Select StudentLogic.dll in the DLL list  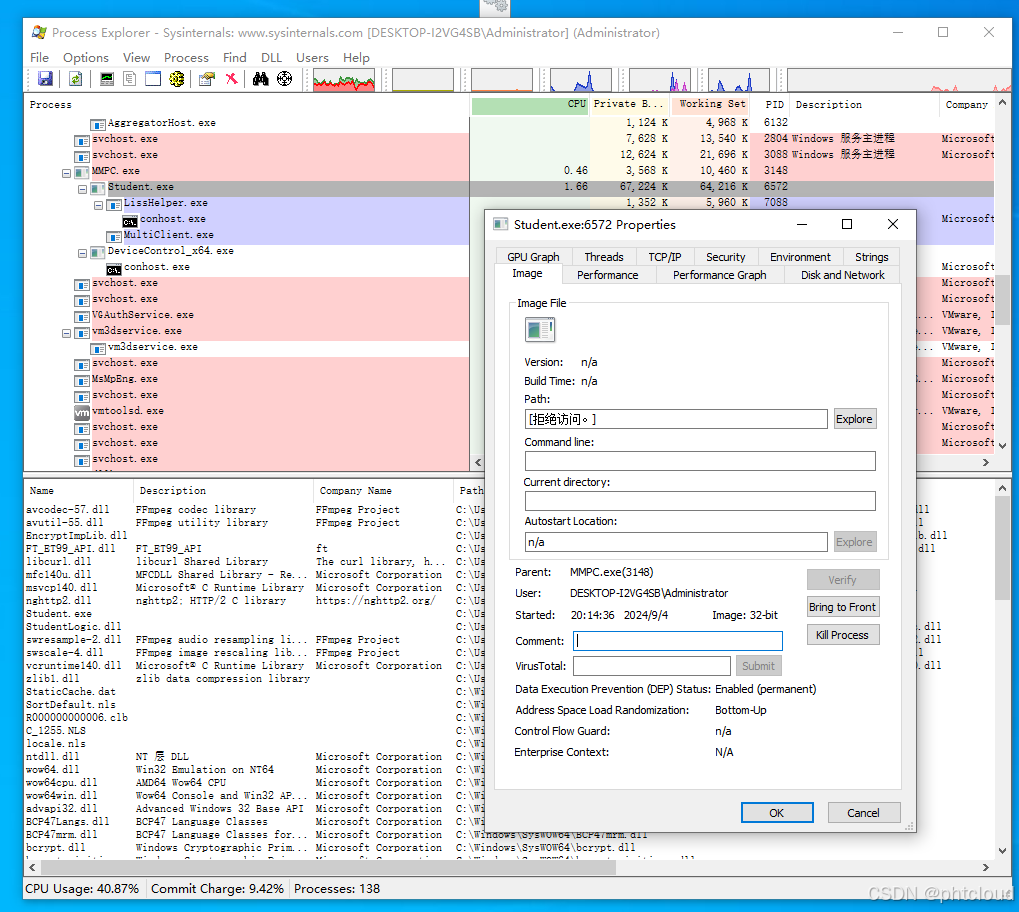tap(73, 627)
